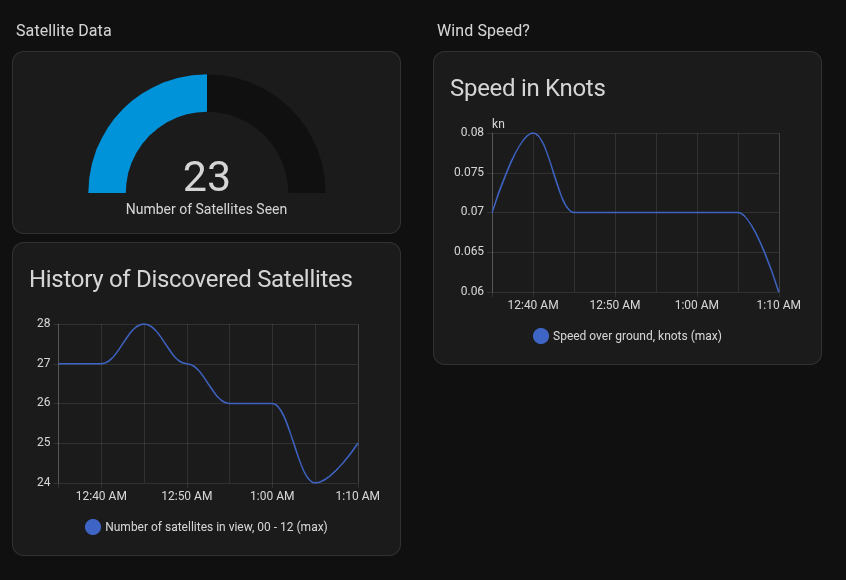The height and width of the screenshot is (580, 846).
Task: Click the blue legend dot for speed over ground
Action: pos(541,336)
